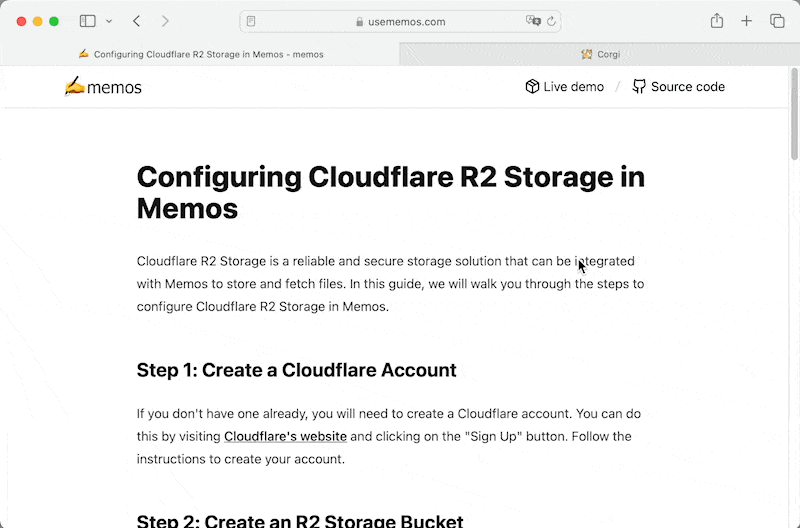Open the Source code link
The image size is (800, 528).
(679, 87)
